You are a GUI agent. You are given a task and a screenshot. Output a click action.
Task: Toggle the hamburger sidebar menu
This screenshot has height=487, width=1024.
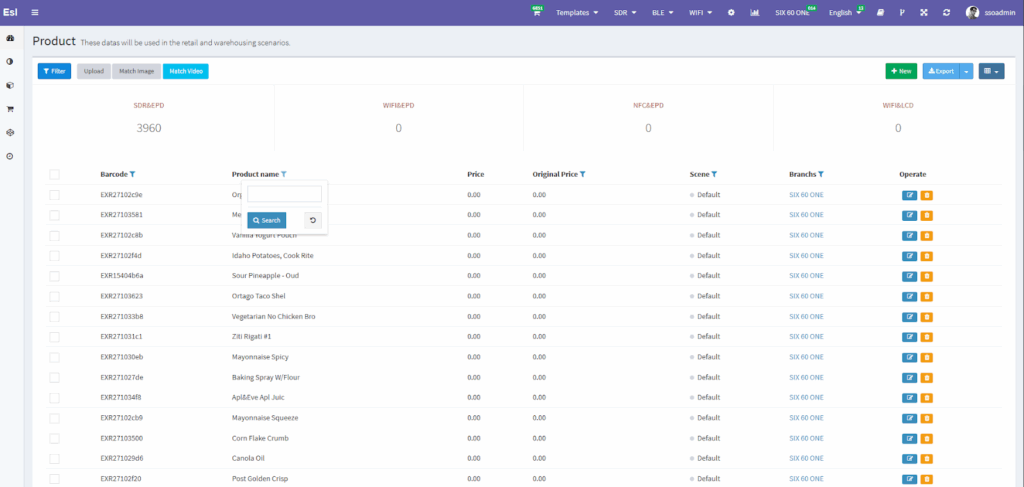[35, 12]
